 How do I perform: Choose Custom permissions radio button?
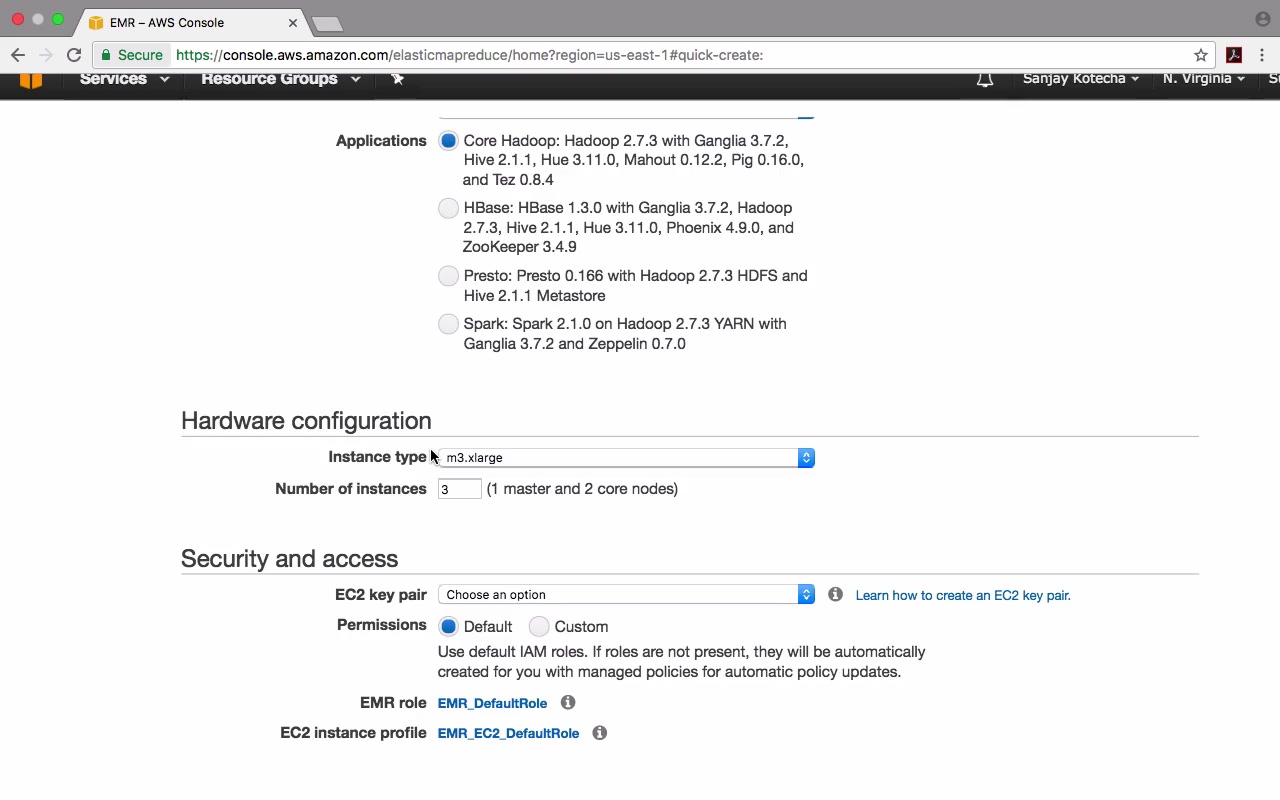coord(539,627)
